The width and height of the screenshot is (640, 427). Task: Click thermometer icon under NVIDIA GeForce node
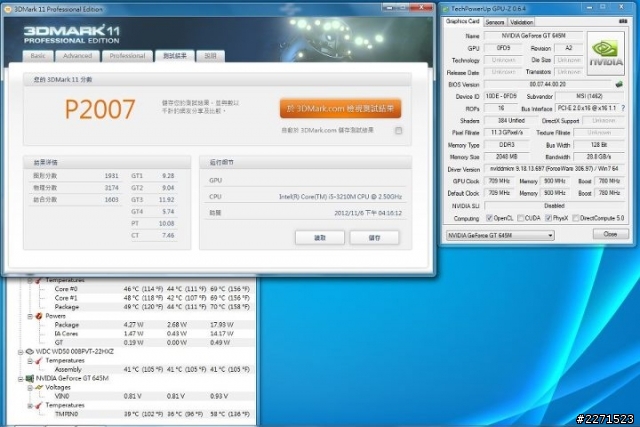39,405
